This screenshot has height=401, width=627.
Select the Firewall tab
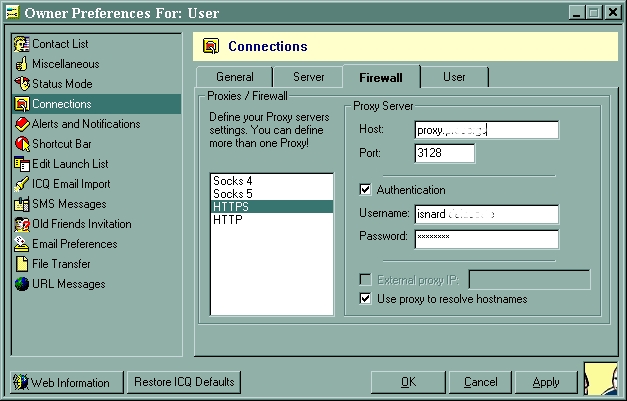(x=381, y=77)
